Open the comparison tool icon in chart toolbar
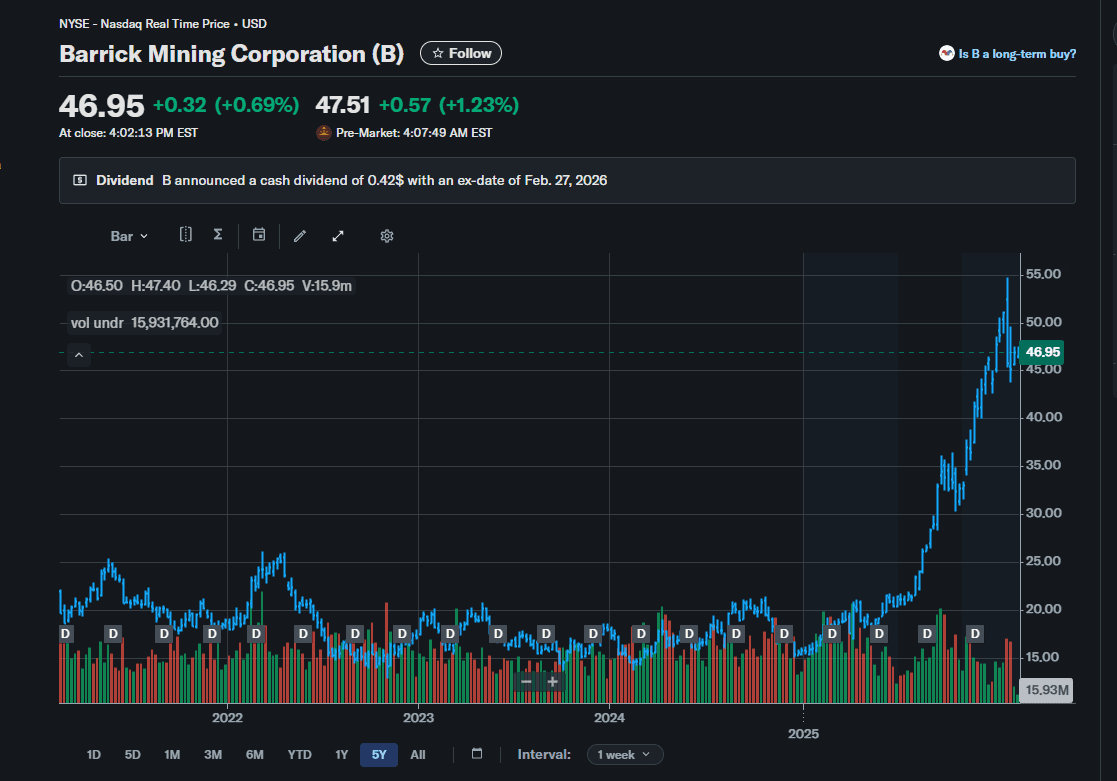Image resolution: width=1117 pixels, height=781 pixels. (x=185, y=234)
